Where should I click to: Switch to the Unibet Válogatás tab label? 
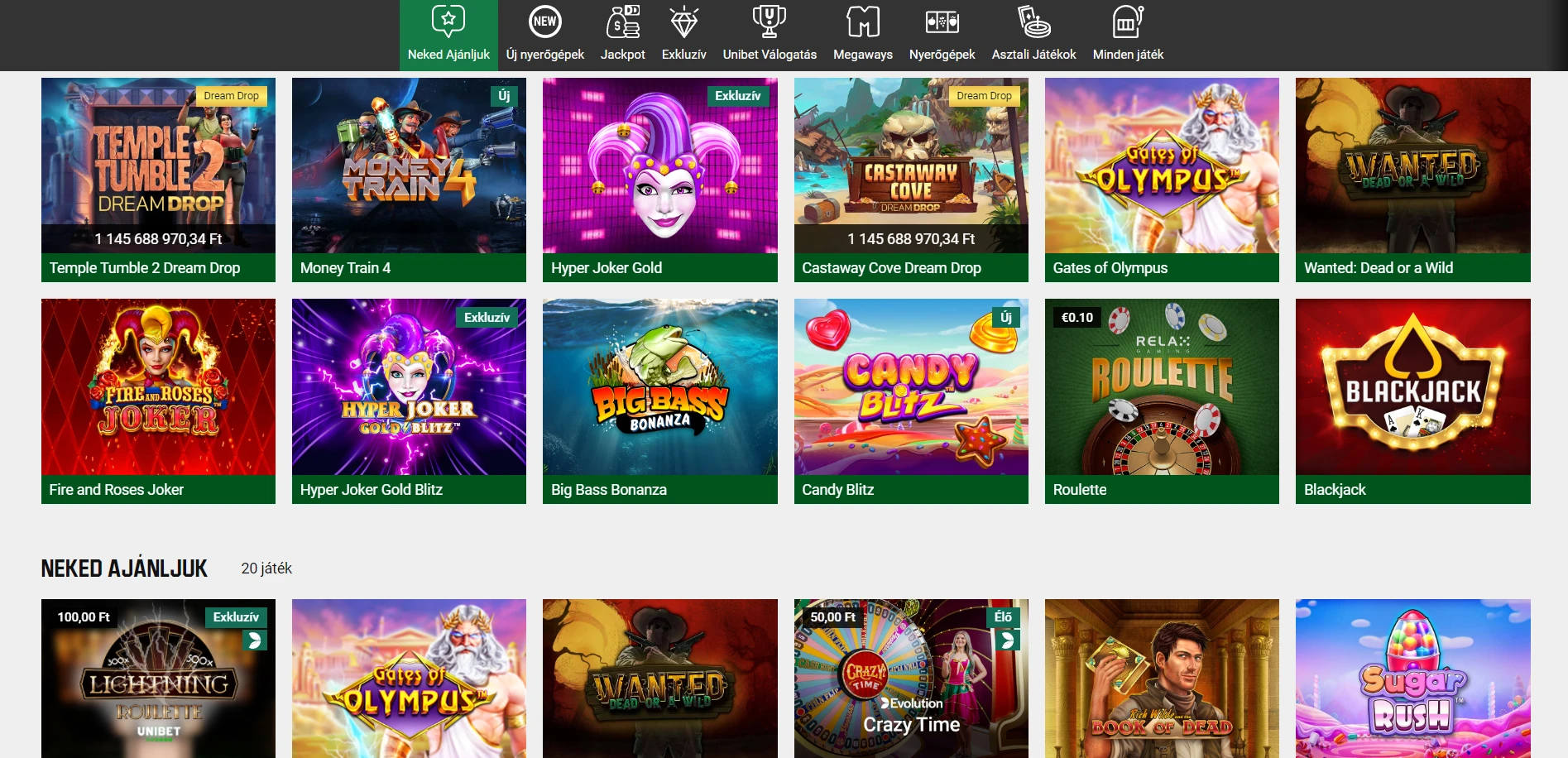[x=770, y=55]
